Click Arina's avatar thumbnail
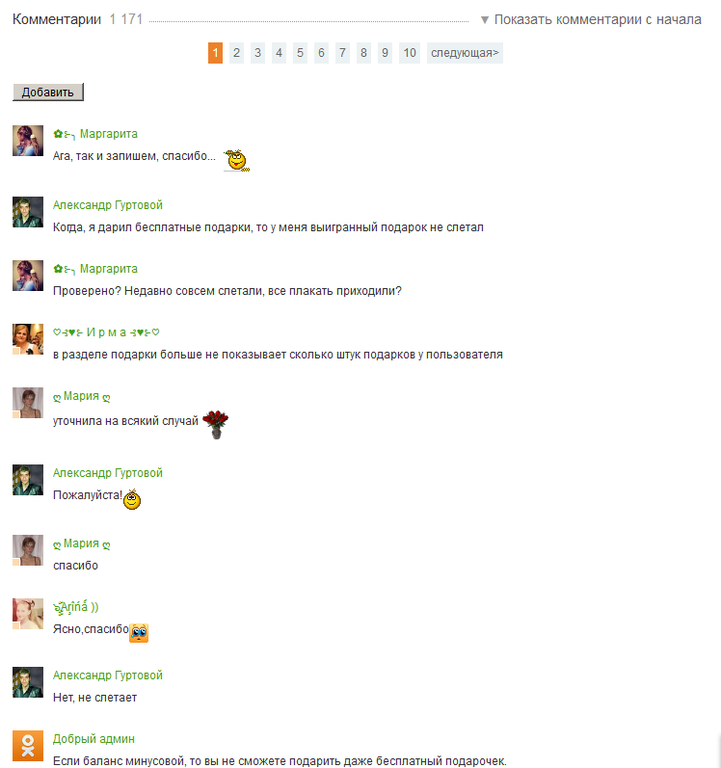This screenshot has width=721, height=768. pyautogui.click(x=27, y=613)
